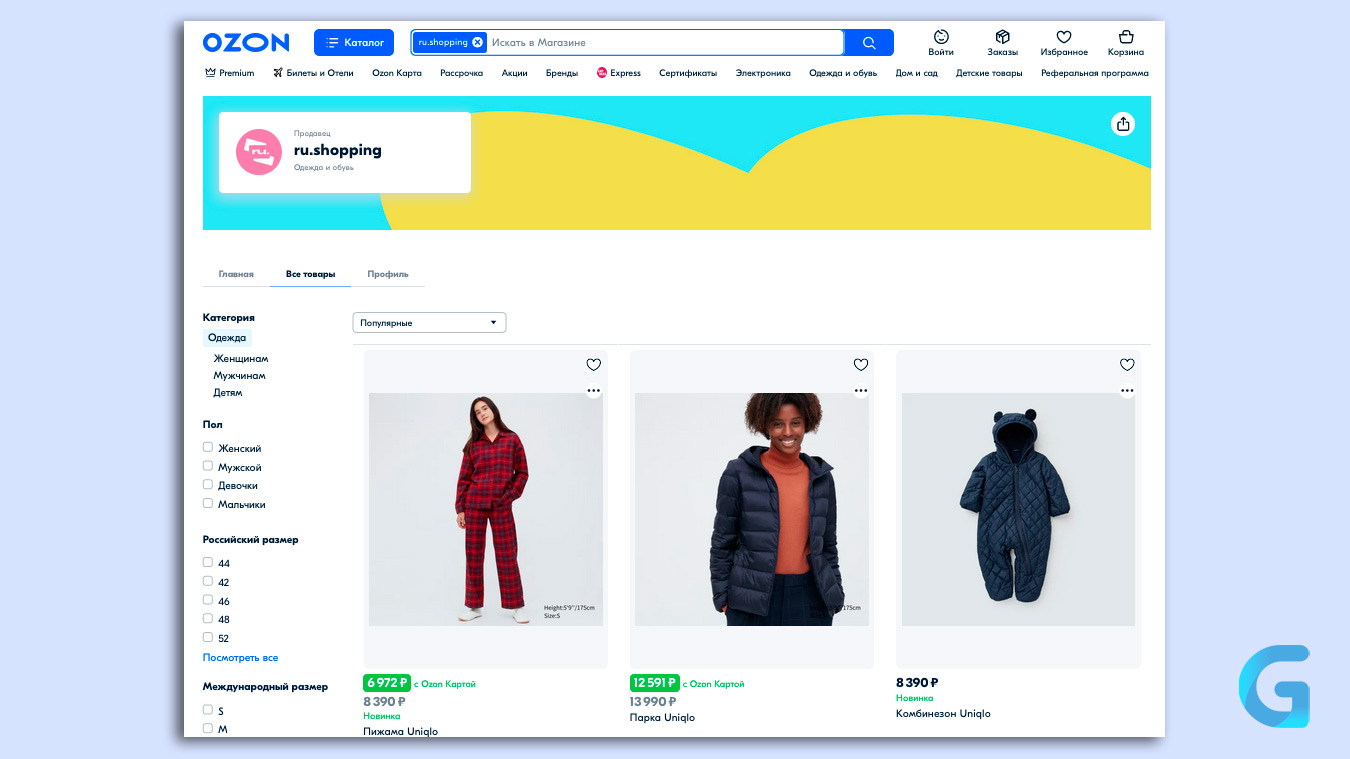Click the 8 390 ₽ Комбинезон price
Image resolution: width=1350 pixels, height=759 pixels.
[917, 683]
